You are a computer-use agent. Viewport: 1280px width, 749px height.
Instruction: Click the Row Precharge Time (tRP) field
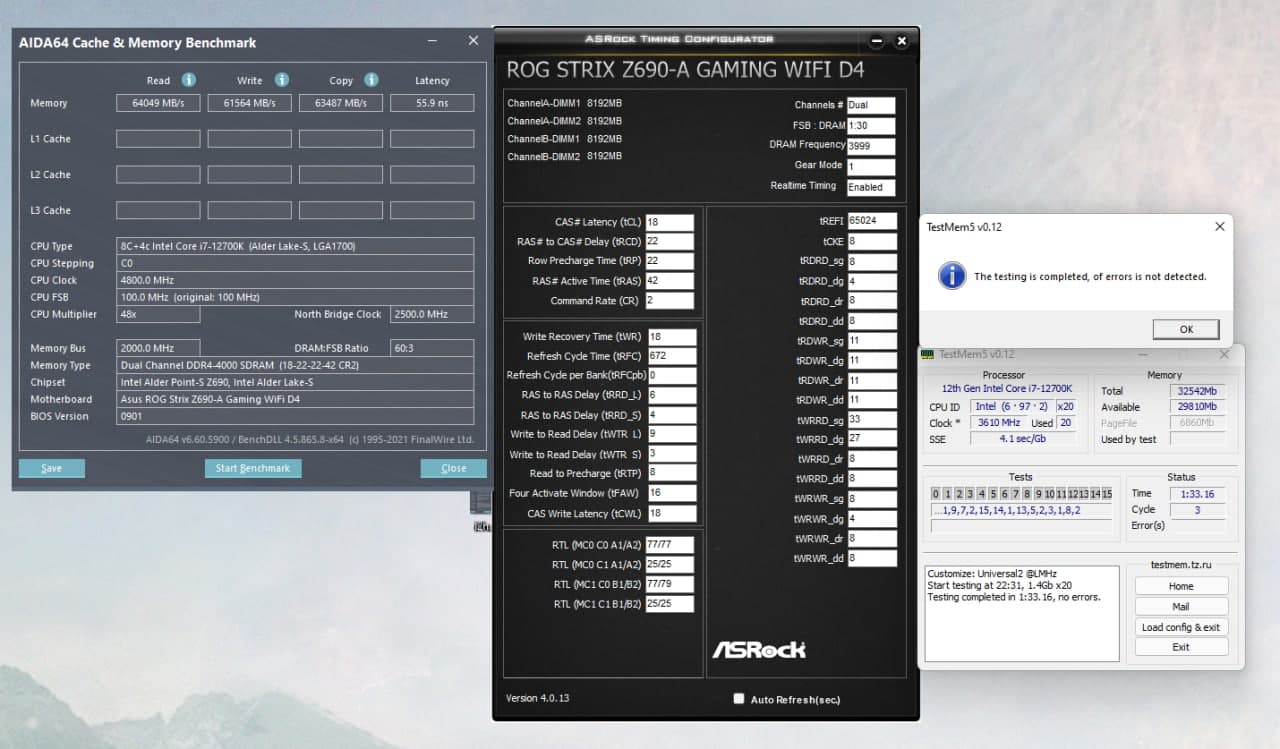pos(670,261)
